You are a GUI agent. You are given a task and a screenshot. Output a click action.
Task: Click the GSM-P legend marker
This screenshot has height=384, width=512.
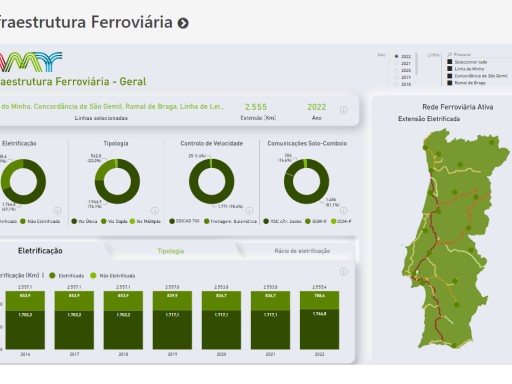tap(334, 221)
